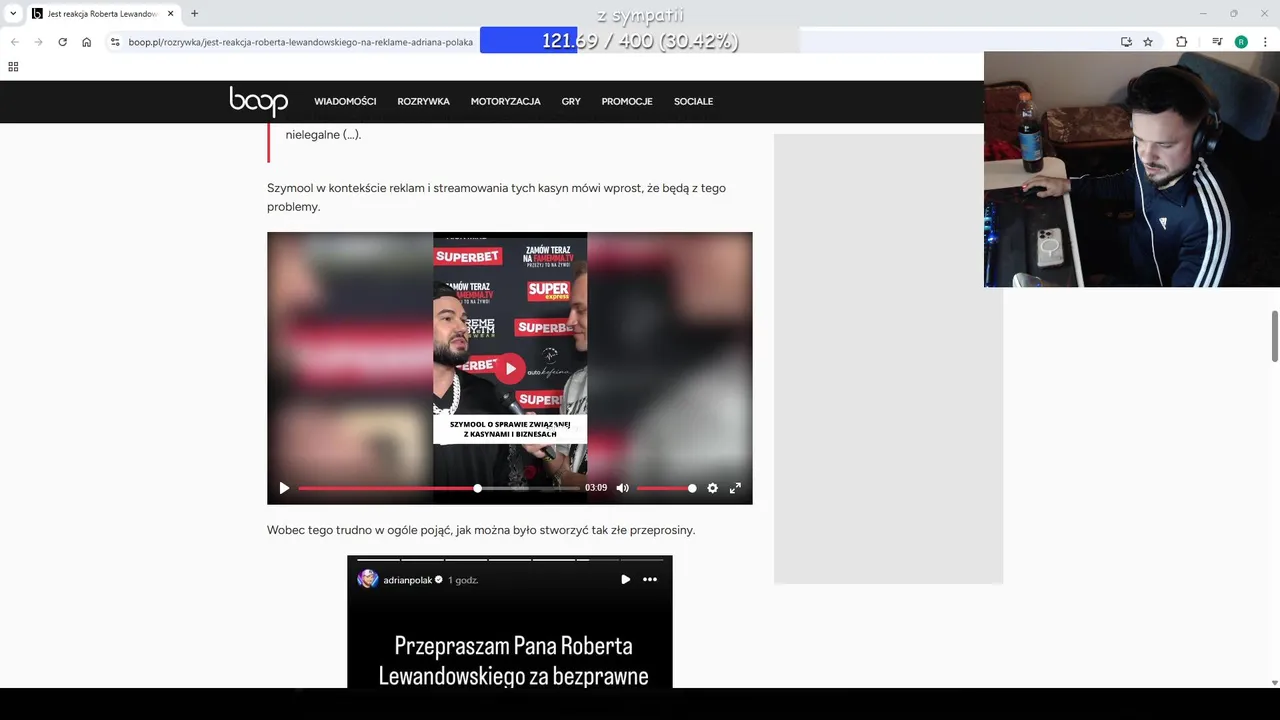Mute the video with the speaker icon
This screenshot has width=1280, height=720.
622,488
